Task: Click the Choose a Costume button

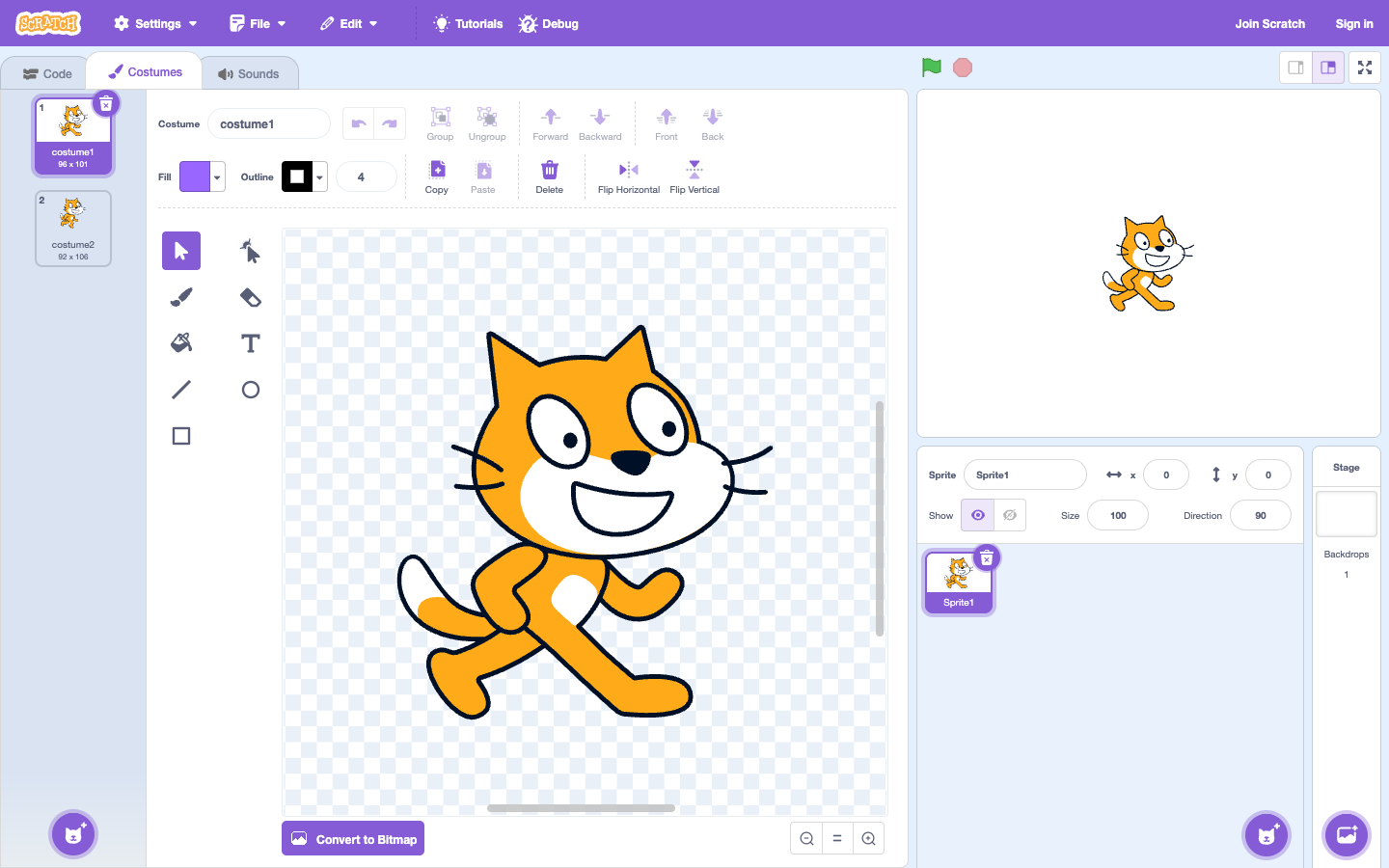Action: coord(73,834)
